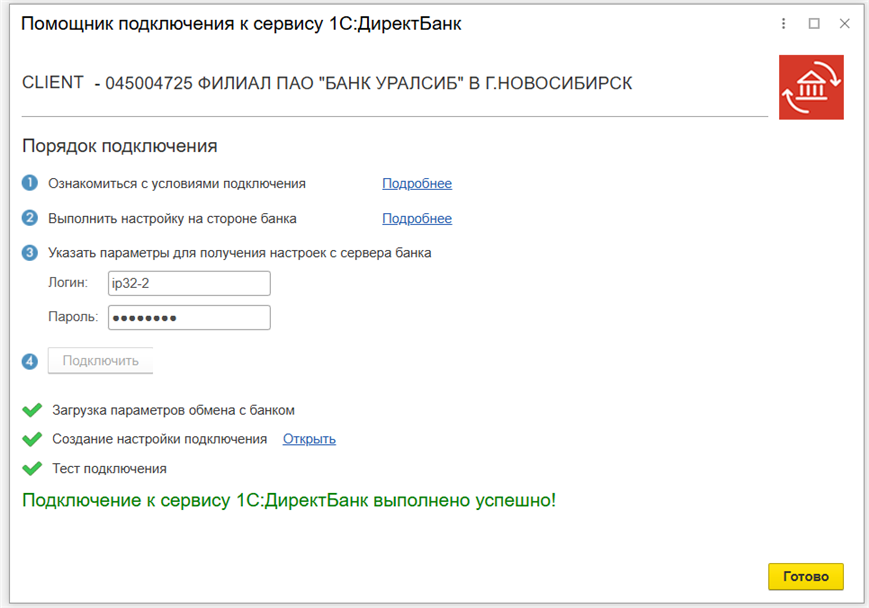The height and width of the screenshot is (608, 869).
Task: Close the Помощник подключения dialog
Action: [844, 24]
